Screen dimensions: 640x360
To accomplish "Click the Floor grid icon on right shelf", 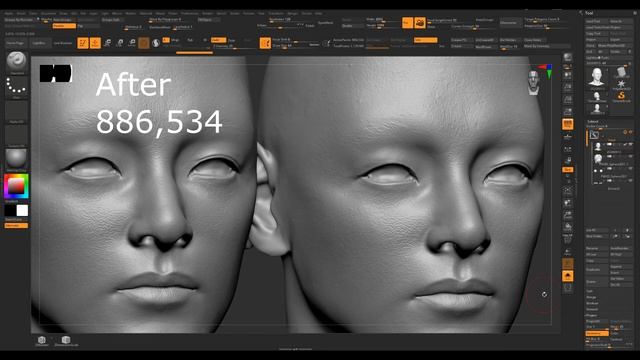I will pos(568,137).
